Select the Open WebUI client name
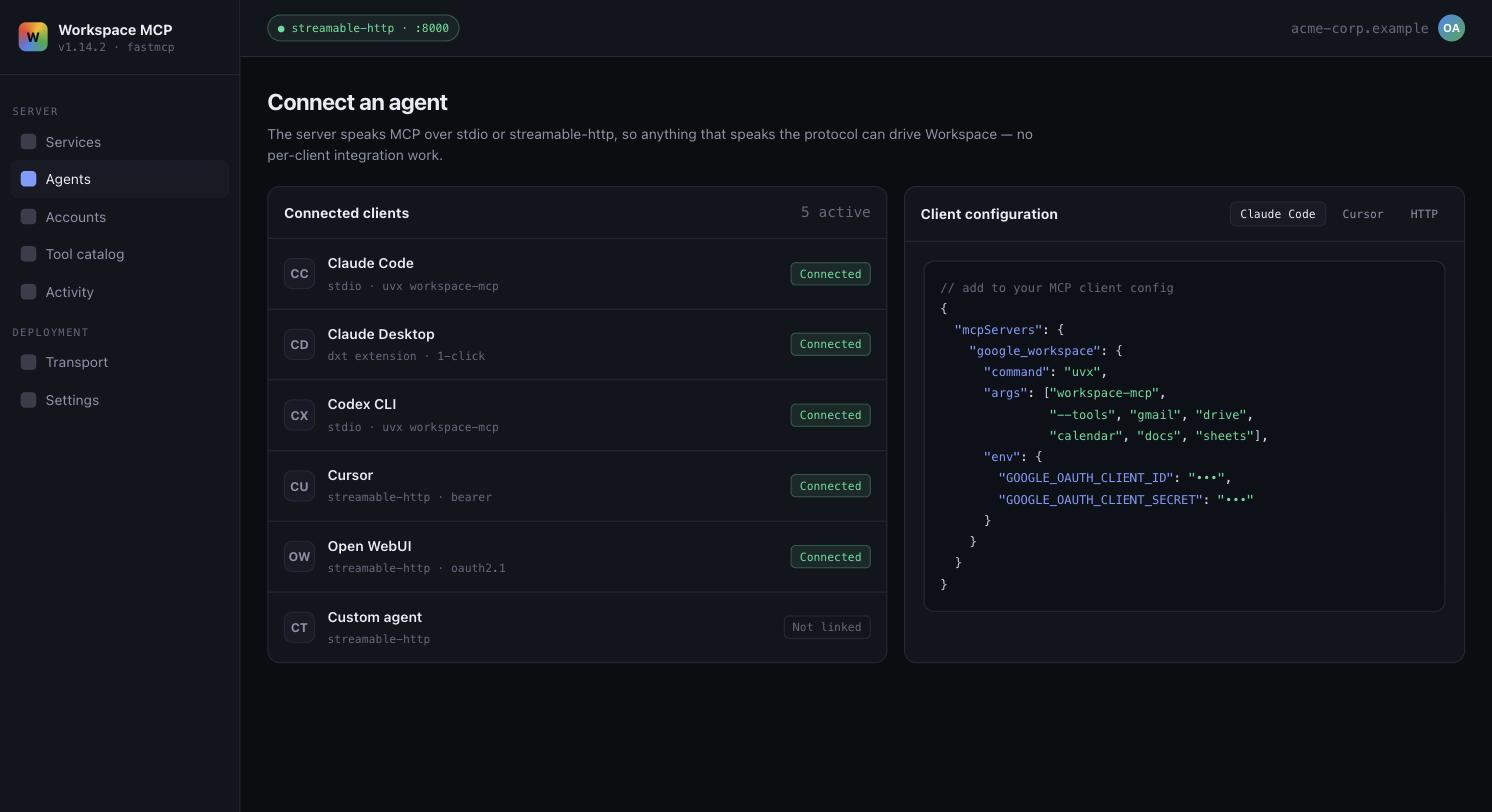Image resolution: width=1492 pixels, height=812 pixels. click(x=369, y=546)
